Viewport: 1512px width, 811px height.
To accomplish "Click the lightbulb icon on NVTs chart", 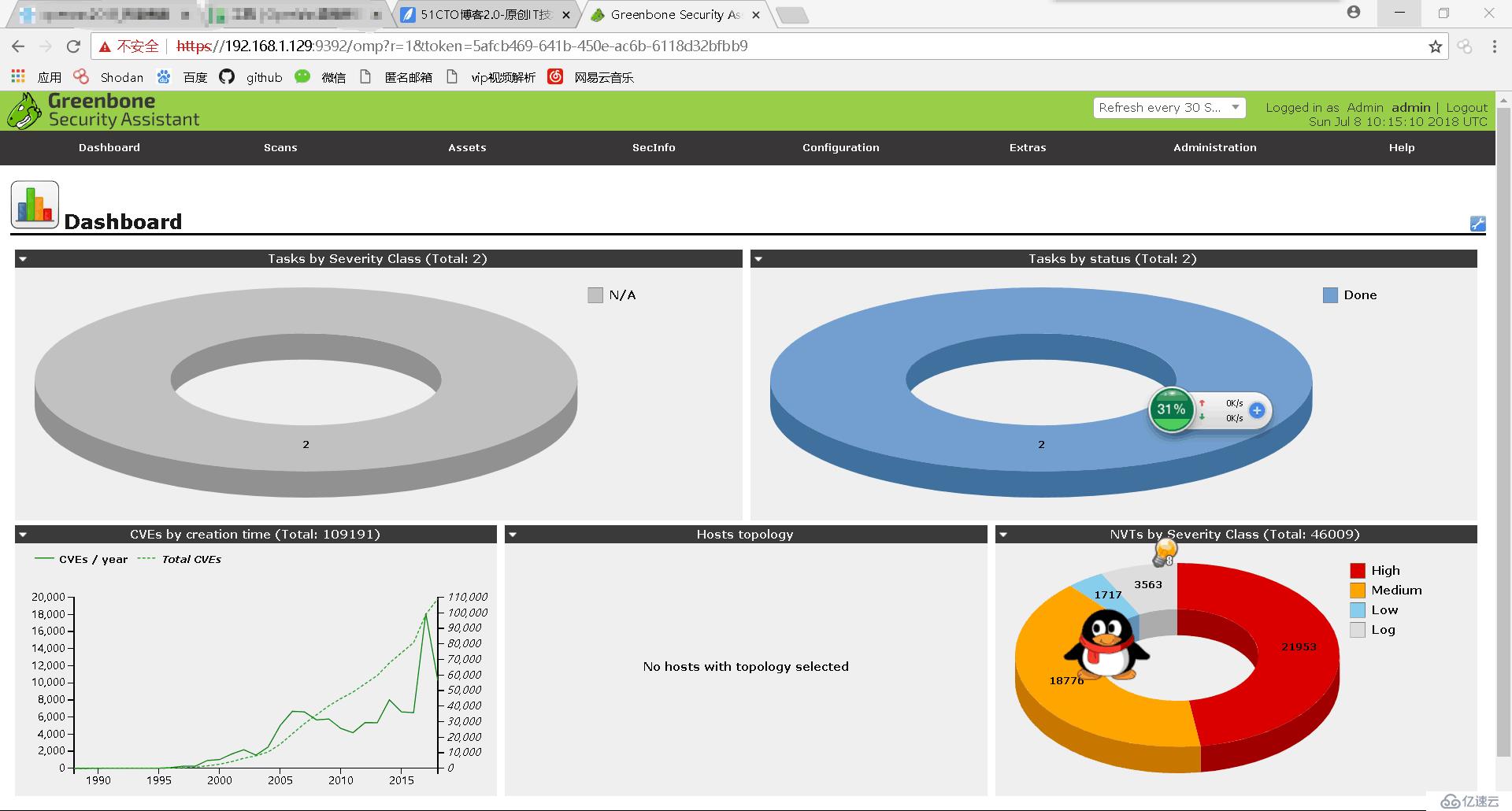I will pyautogui.click(x=1165, y=554).
